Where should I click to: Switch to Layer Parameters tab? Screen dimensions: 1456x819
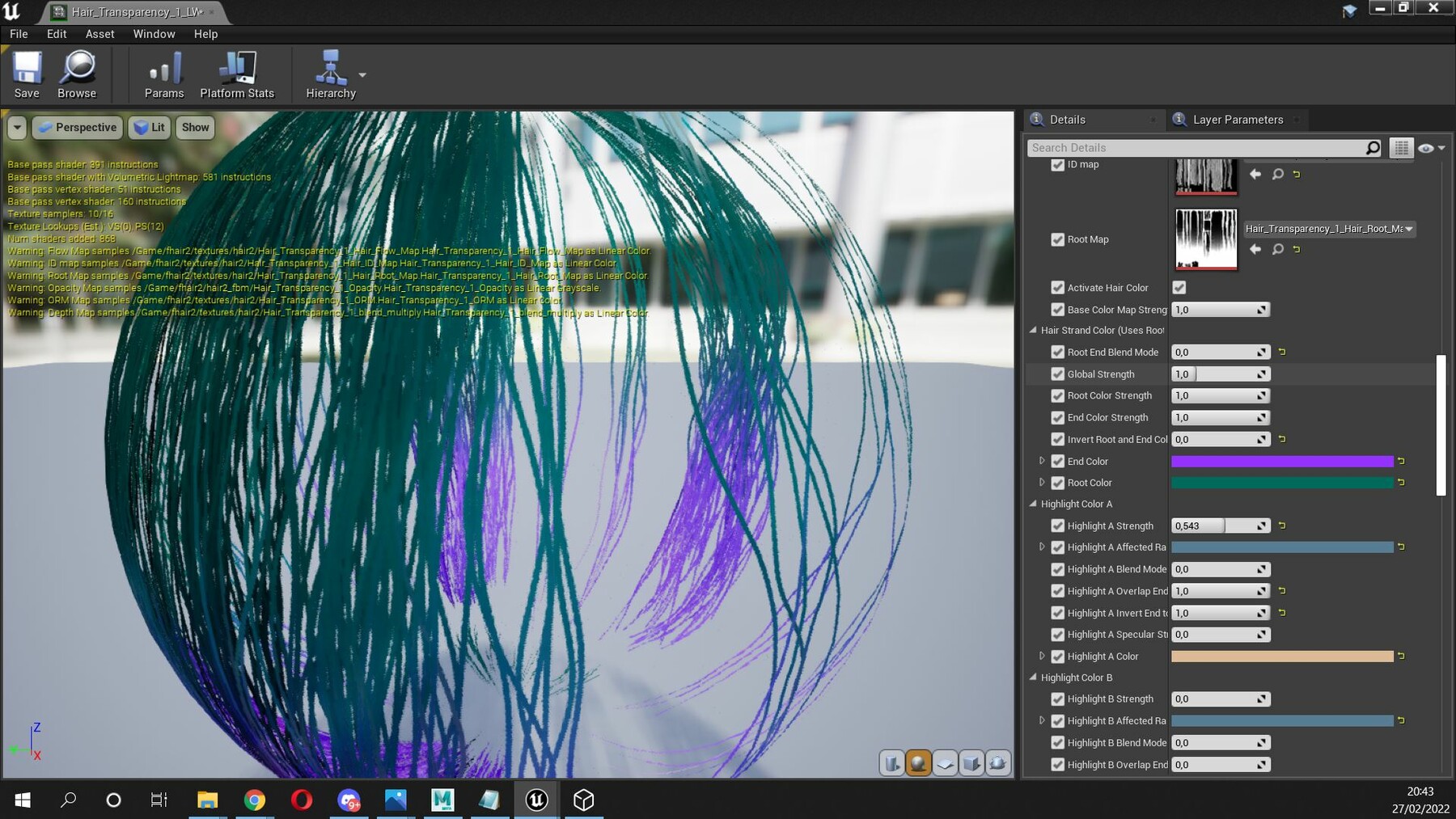(x=1238, y=120)
